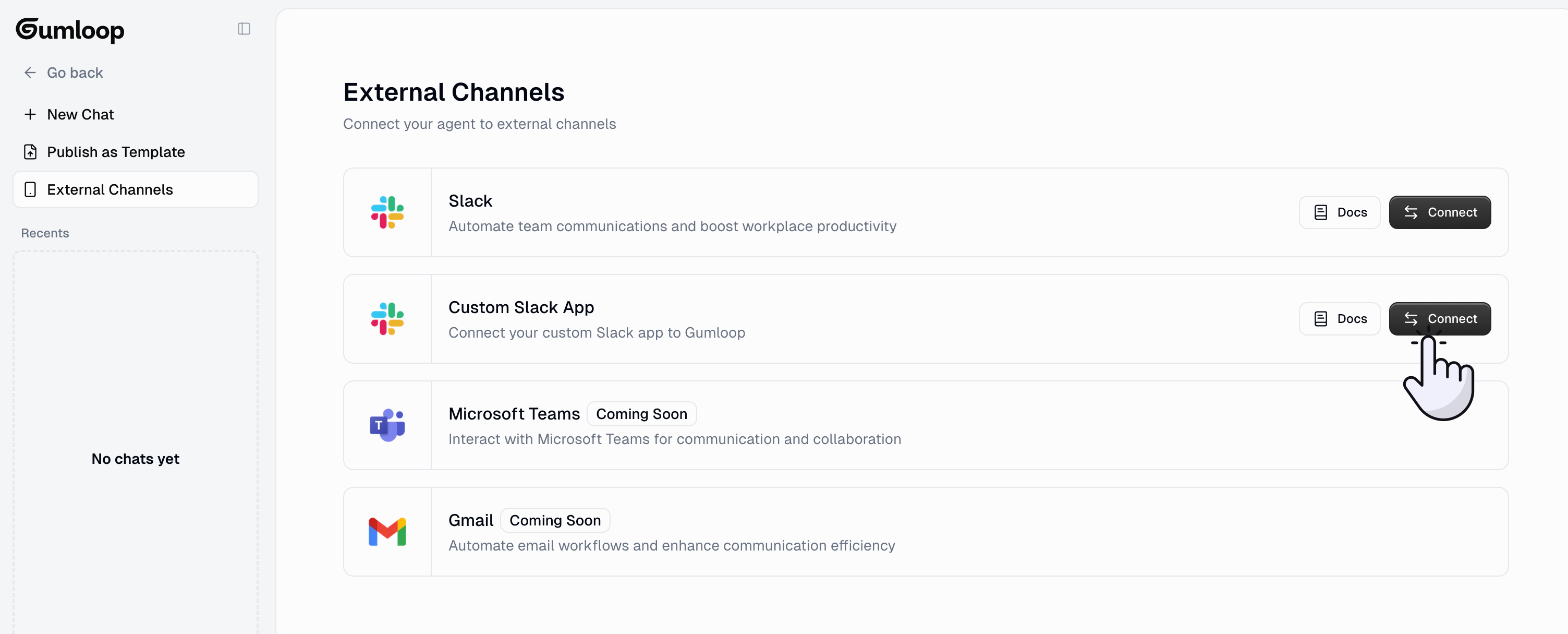
Task: Collapse the sidebar panel
Action: pyautogui.click(x=244, y=29)
